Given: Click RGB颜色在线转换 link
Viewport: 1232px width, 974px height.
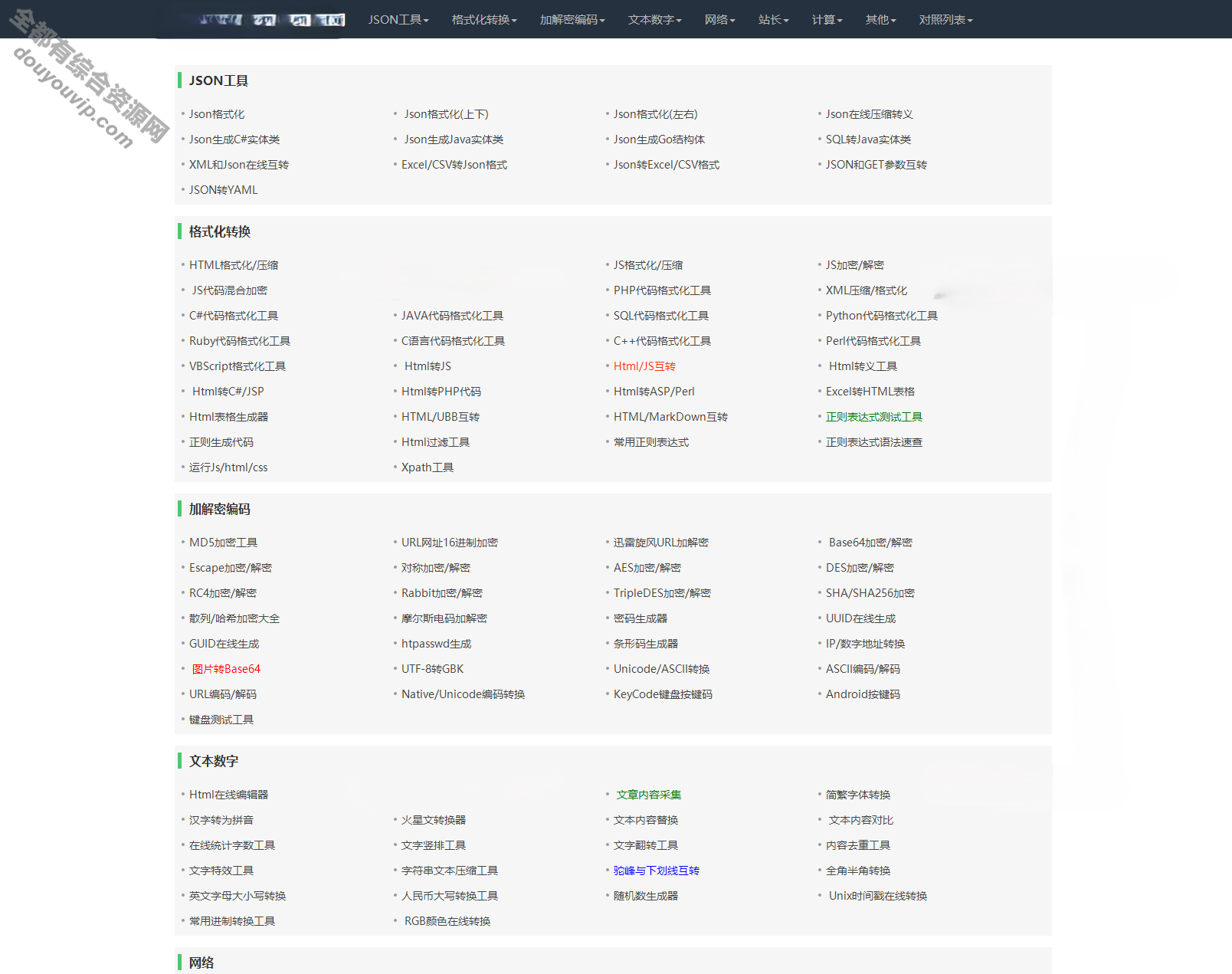Looking at the screenshot, I should [x=447, y=921].
